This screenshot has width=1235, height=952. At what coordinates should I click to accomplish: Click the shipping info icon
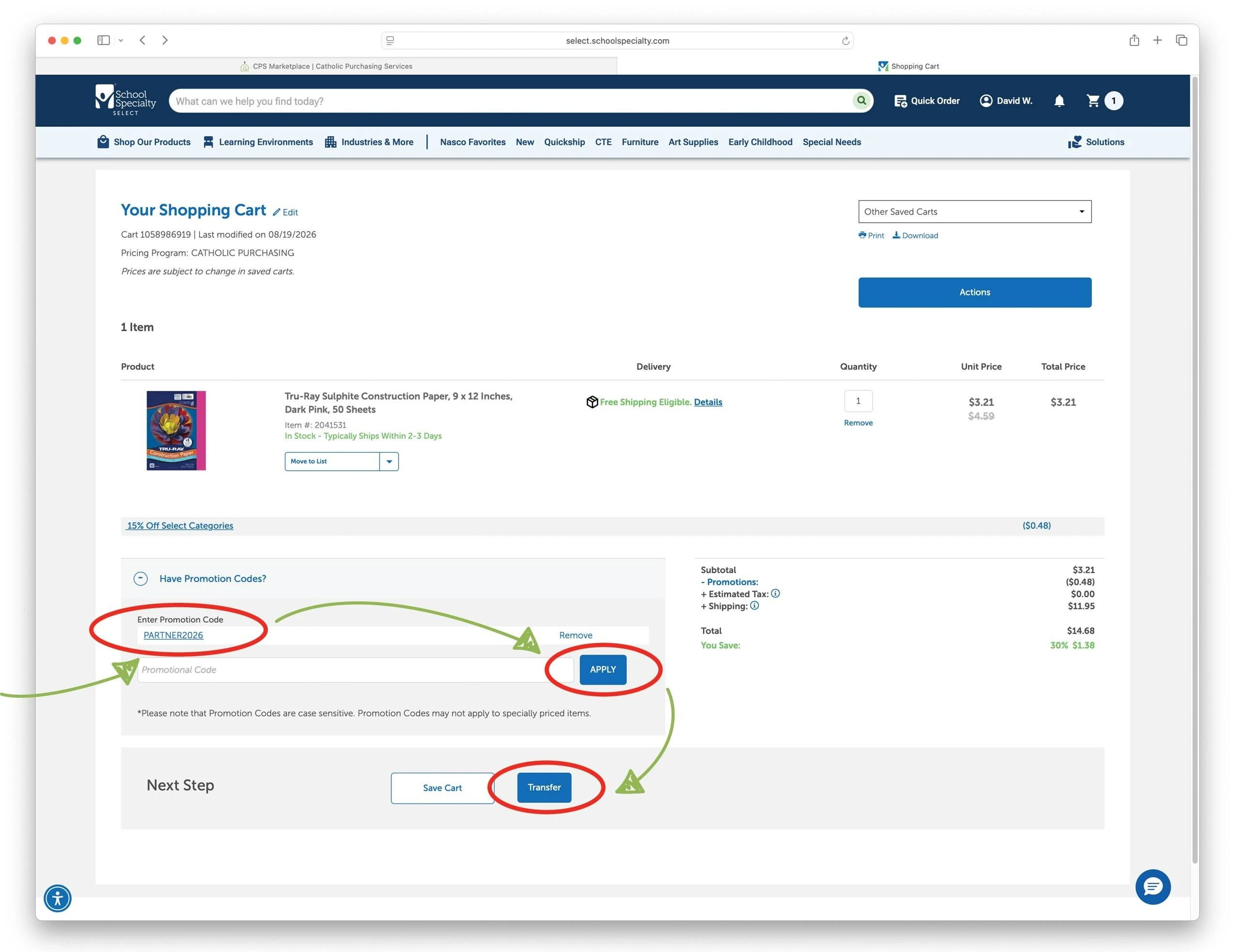point(755,605)
